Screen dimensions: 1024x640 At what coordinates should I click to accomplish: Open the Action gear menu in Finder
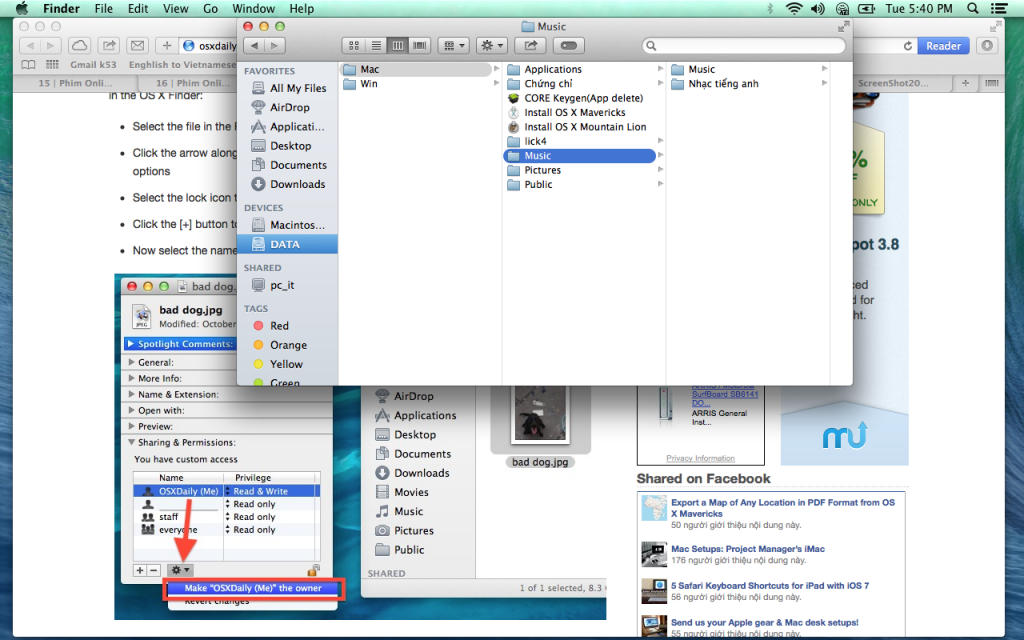[x=492, y=46]
